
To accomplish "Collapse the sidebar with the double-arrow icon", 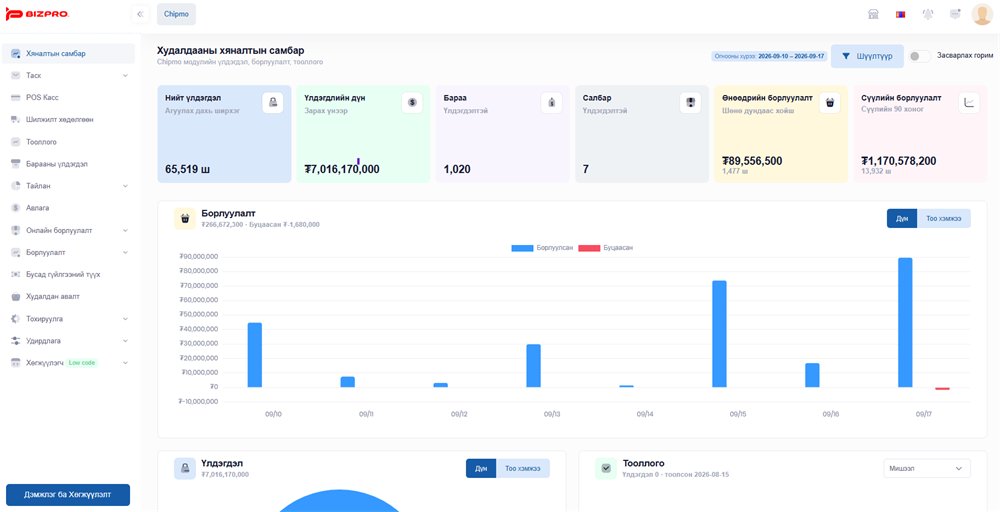I will (x=140, y=14).
